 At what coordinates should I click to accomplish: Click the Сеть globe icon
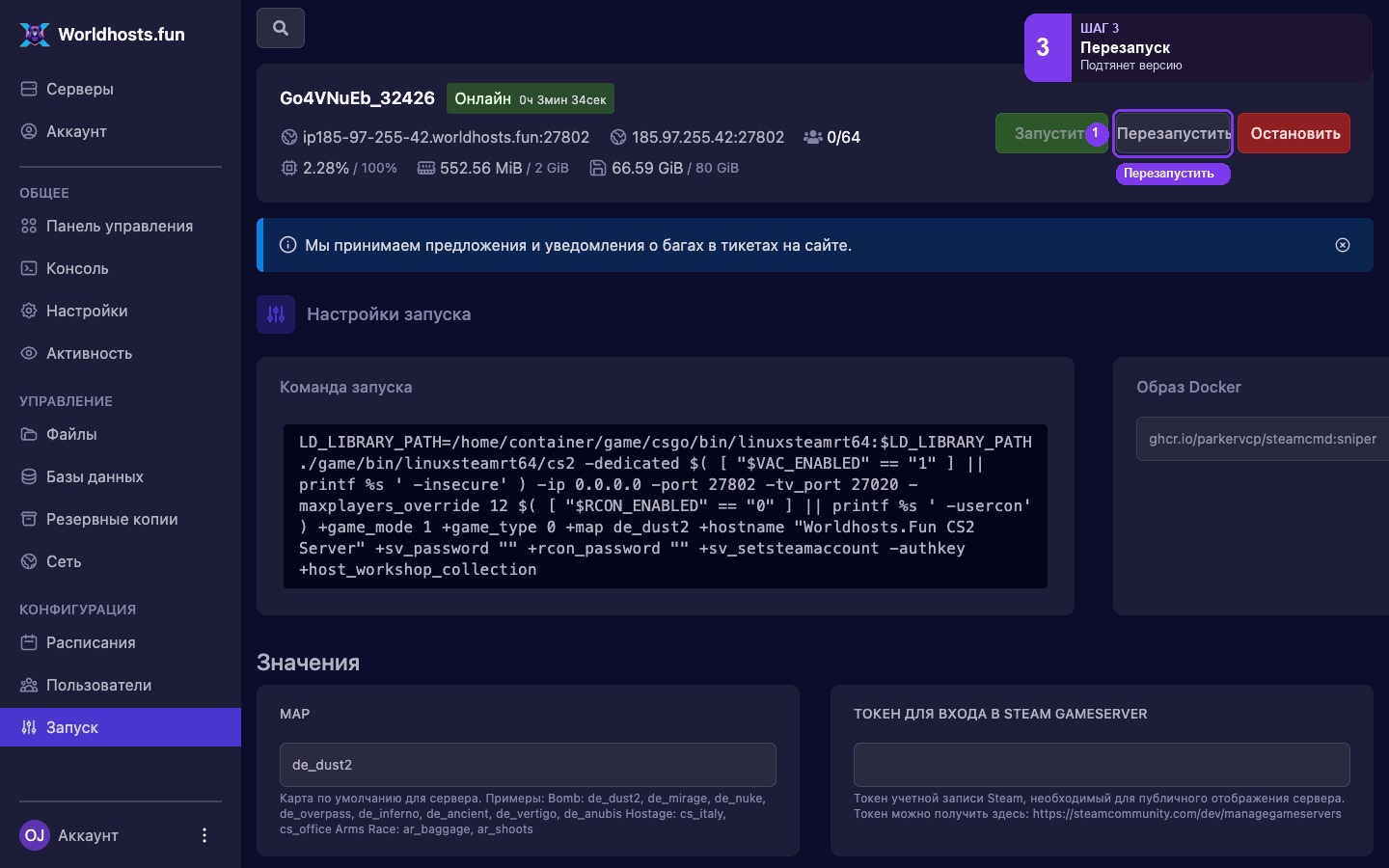point(29,561)
